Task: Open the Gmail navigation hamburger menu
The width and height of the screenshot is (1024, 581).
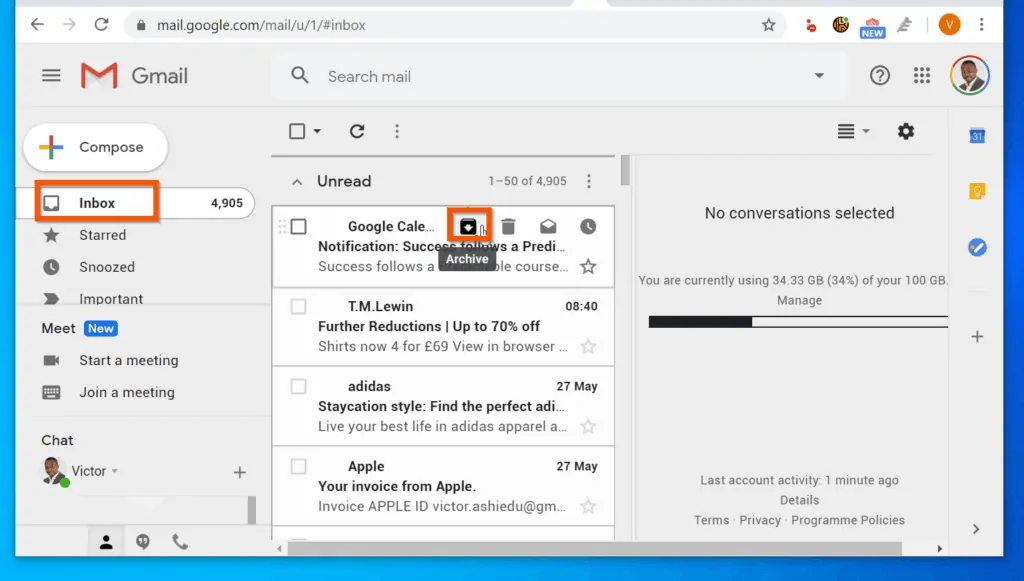Action: 51,75
